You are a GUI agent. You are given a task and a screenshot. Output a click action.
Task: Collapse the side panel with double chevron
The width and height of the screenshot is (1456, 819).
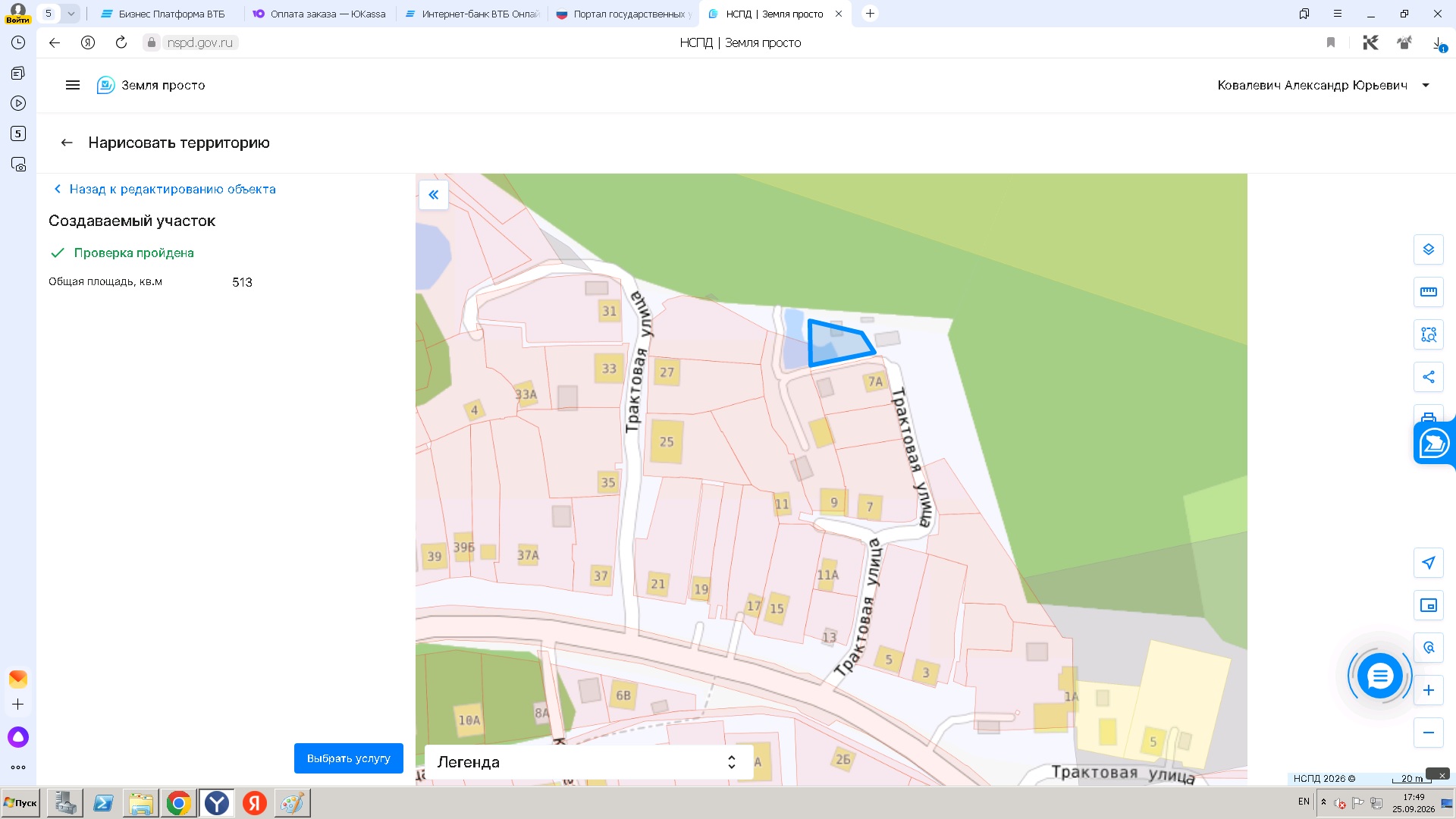pos(434,195)
